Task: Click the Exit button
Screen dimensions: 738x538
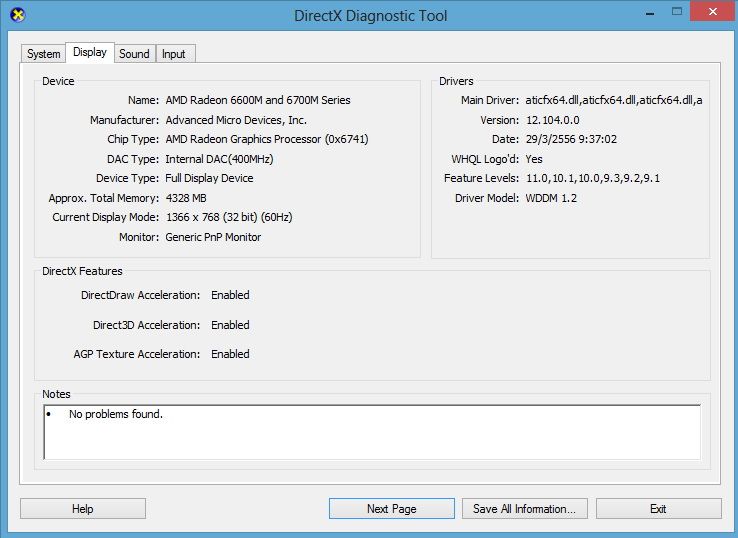Action: [658, 508]
